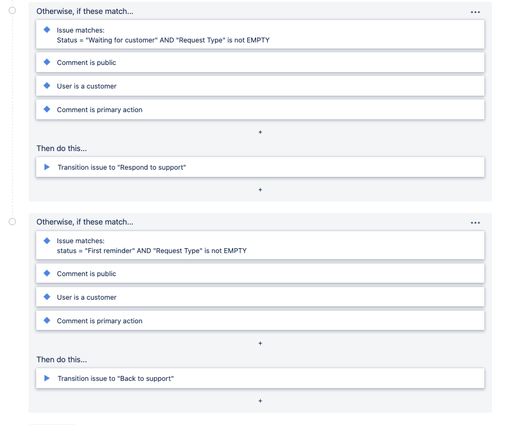Click the plus under 'Respond to support' action
Screen dimensions: 509x425
tap(260, 190)
